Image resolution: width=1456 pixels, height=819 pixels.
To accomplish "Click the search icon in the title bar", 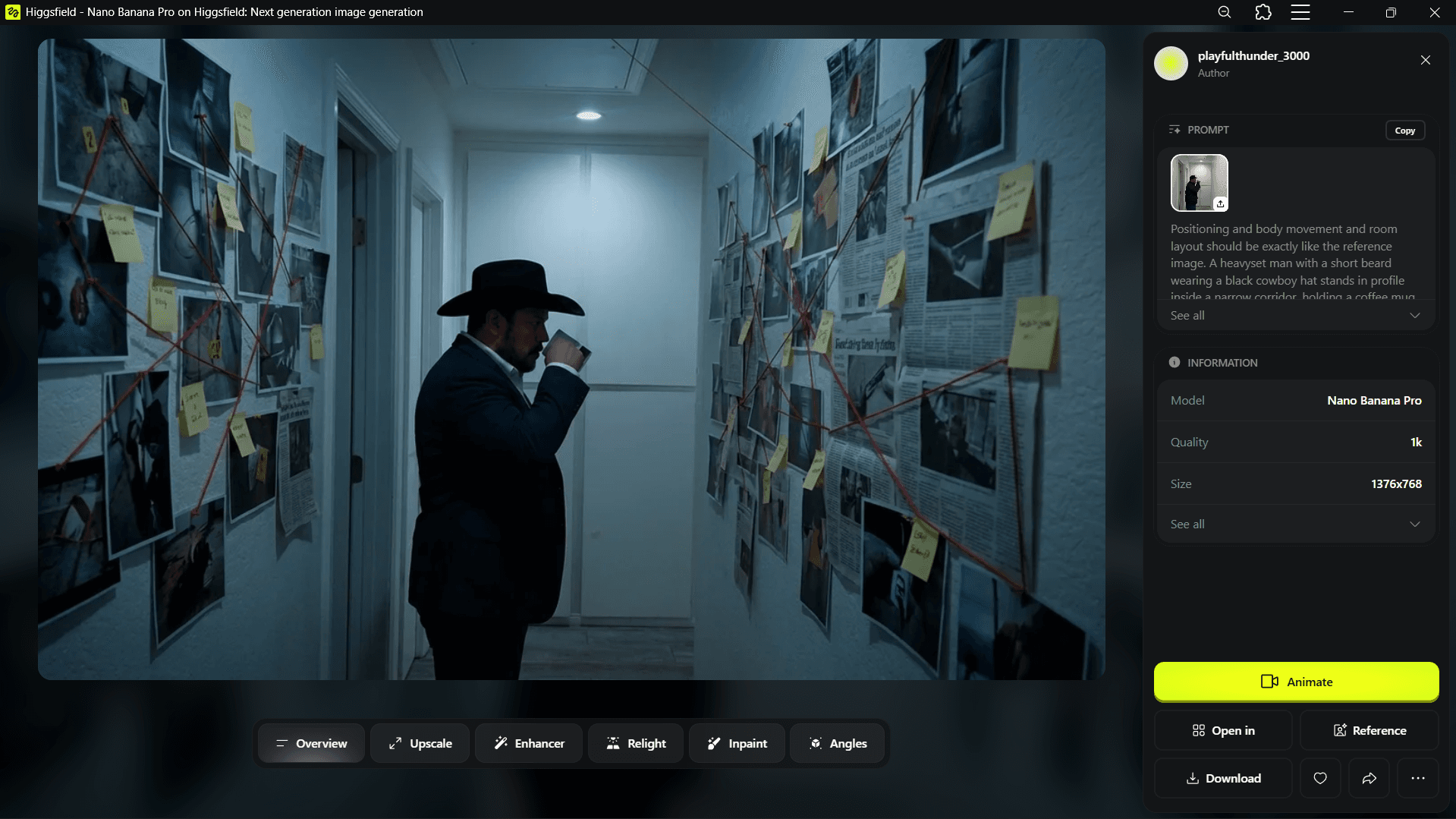I will pos(1224,12).
